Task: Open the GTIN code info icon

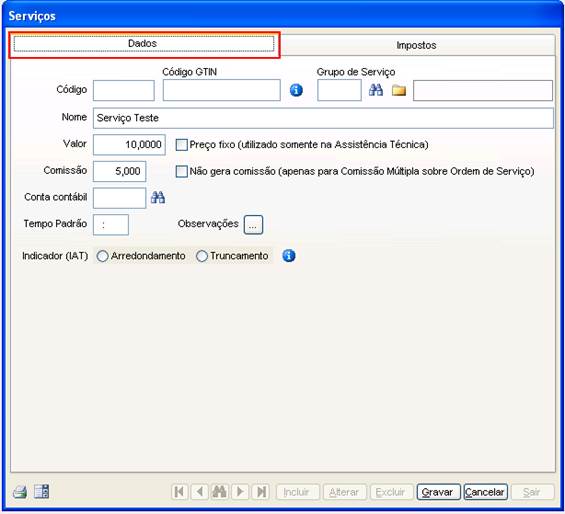Action: point(296,90)
